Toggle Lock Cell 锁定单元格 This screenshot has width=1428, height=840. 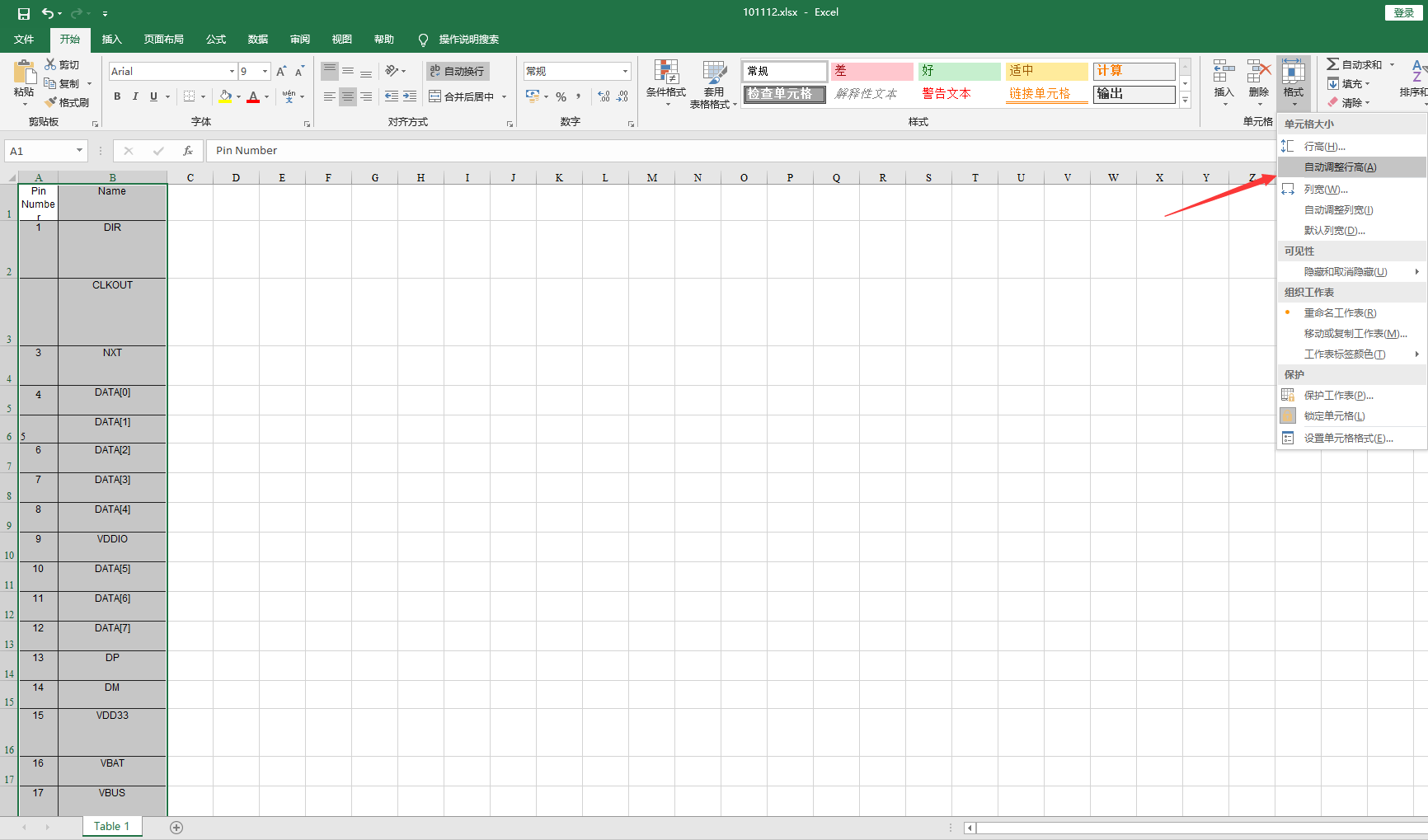coord(1335,416)
